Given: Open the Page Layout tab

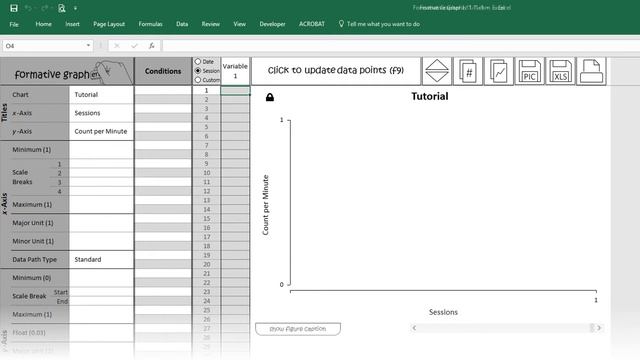Looking at the screenshot, I should tap(109, 24).
